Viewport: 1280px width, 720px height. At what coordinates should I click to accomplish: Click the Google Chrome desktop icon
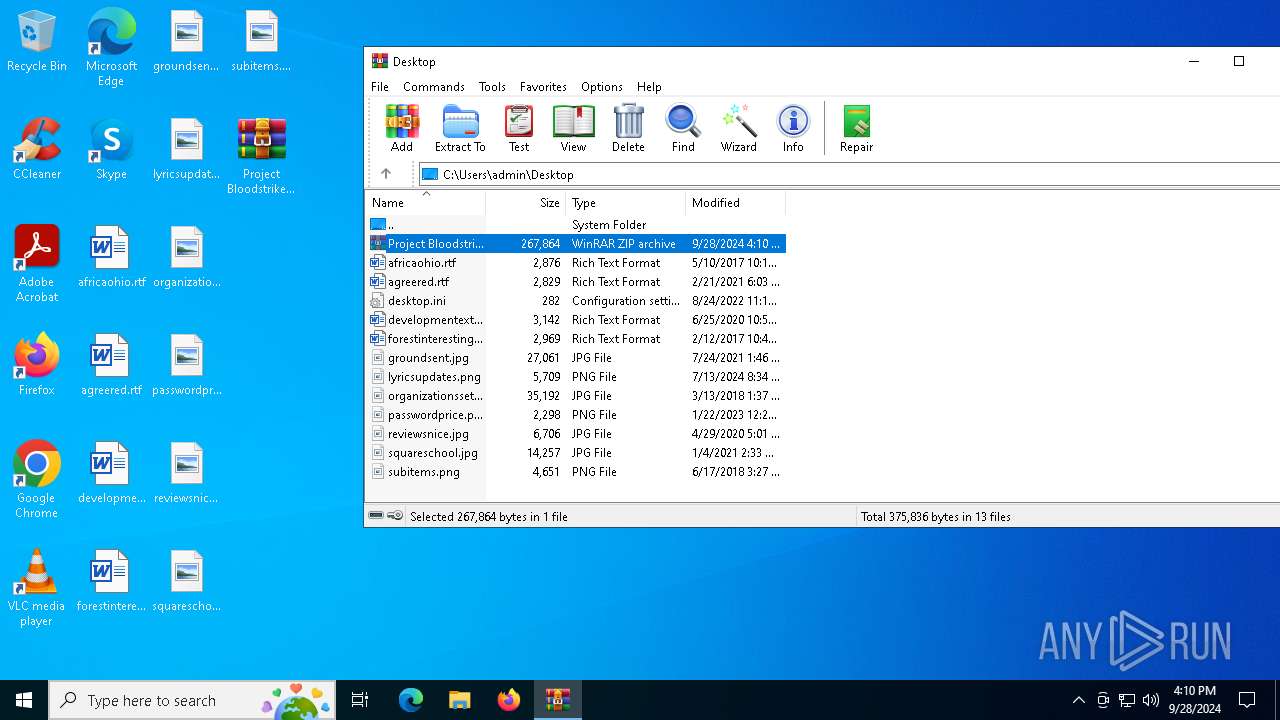37,480
